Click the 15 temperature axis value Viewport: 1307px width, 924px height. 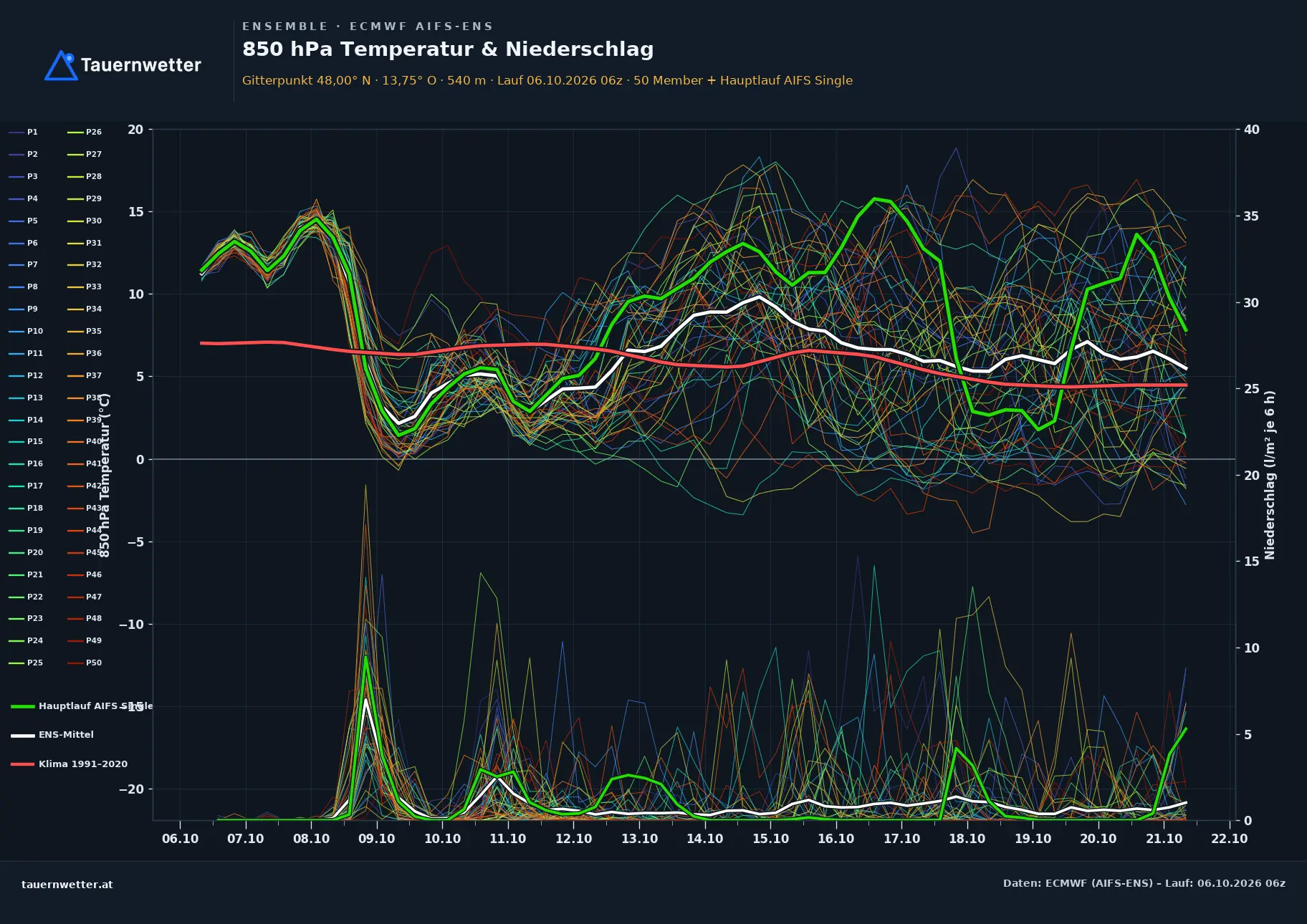click(136, 212)
